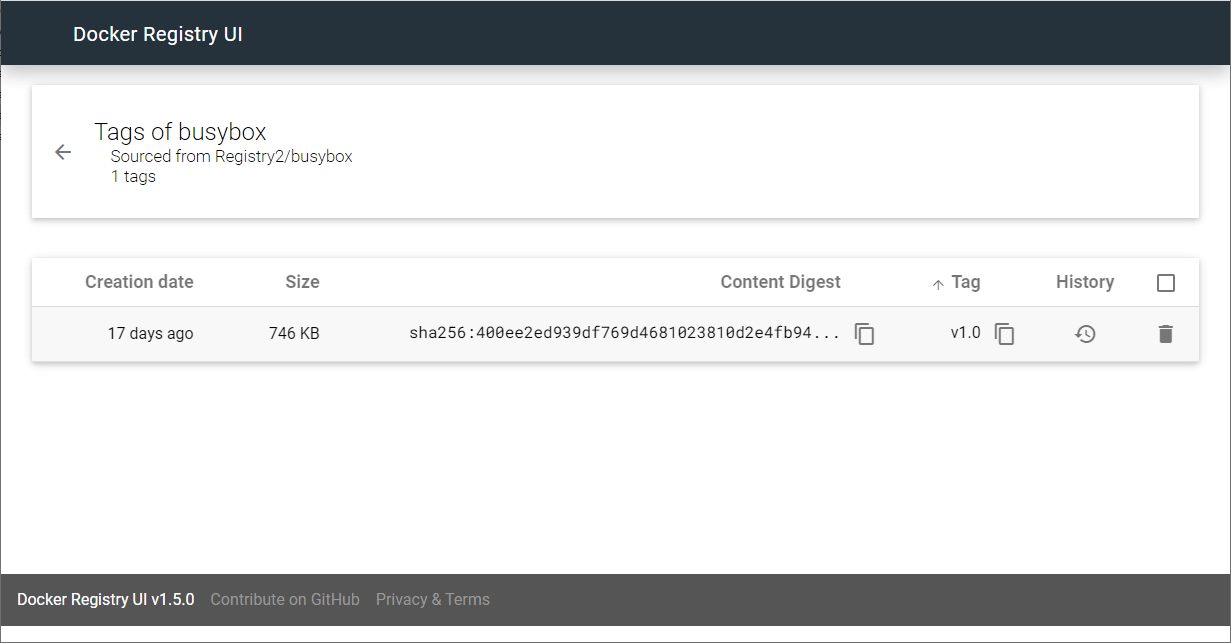The width and height of the screenshot is (1231, 643).
Task: Click the v1.0 tag text
Action: coord(965,333)
